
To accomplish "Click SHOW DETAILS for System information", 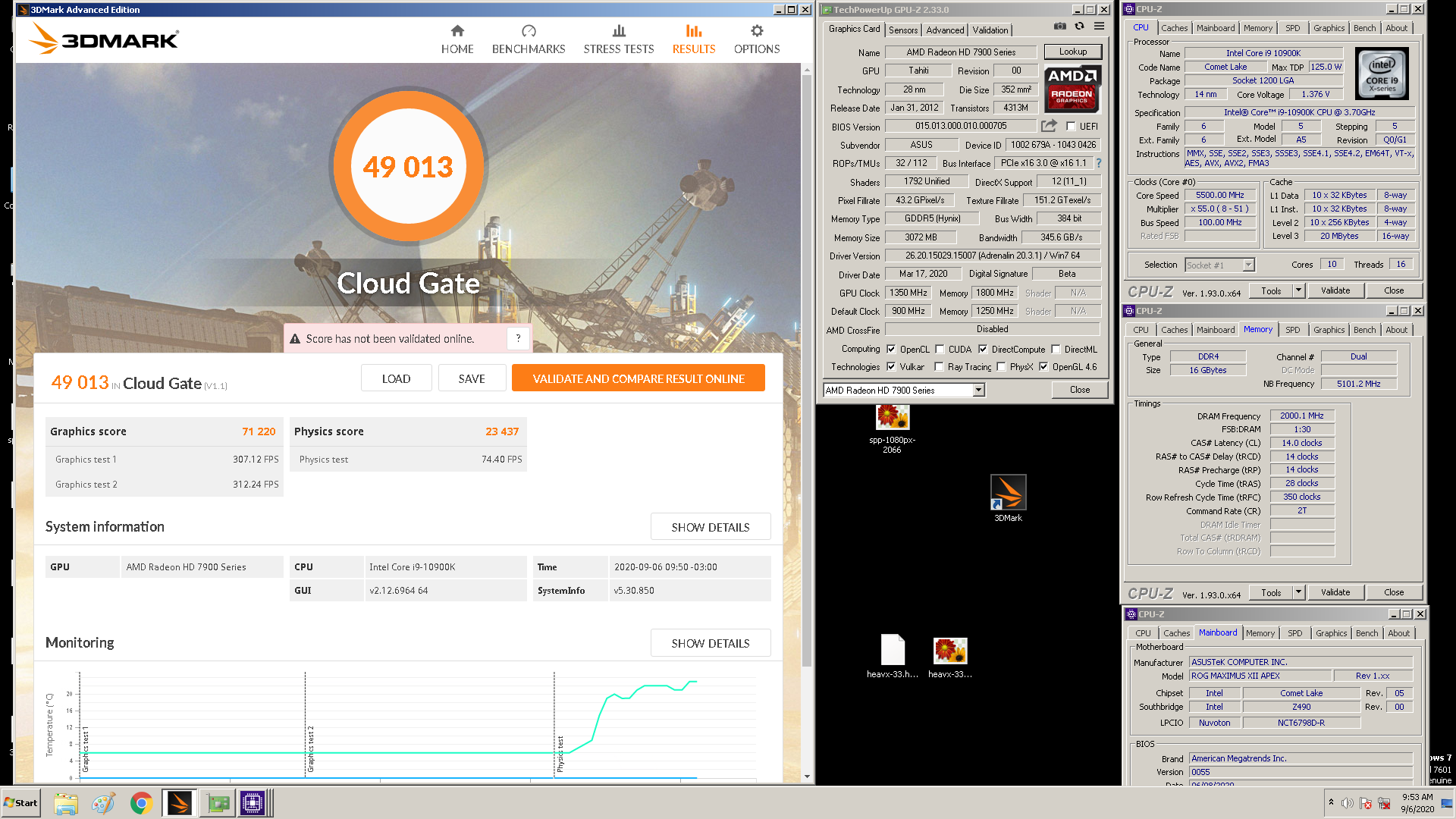I will coord(711,527).
